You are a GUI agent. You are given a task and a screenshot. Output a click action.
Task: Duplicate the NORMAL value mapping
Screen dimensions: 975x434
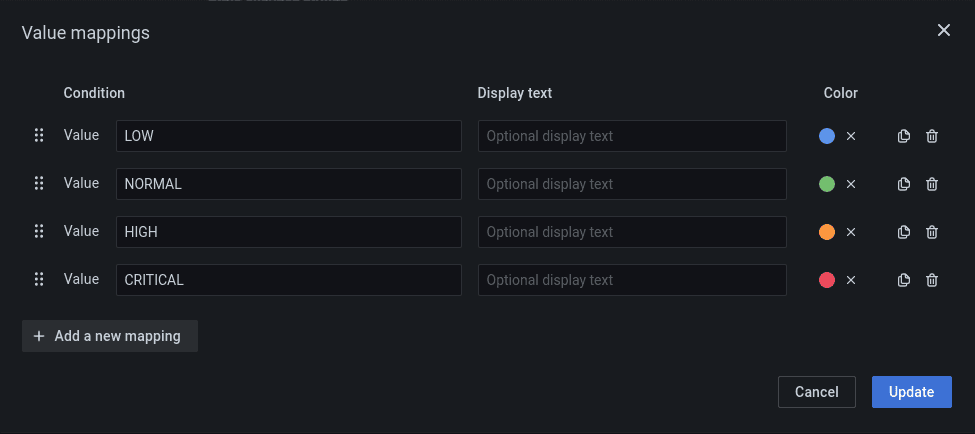tap(904, 184)
